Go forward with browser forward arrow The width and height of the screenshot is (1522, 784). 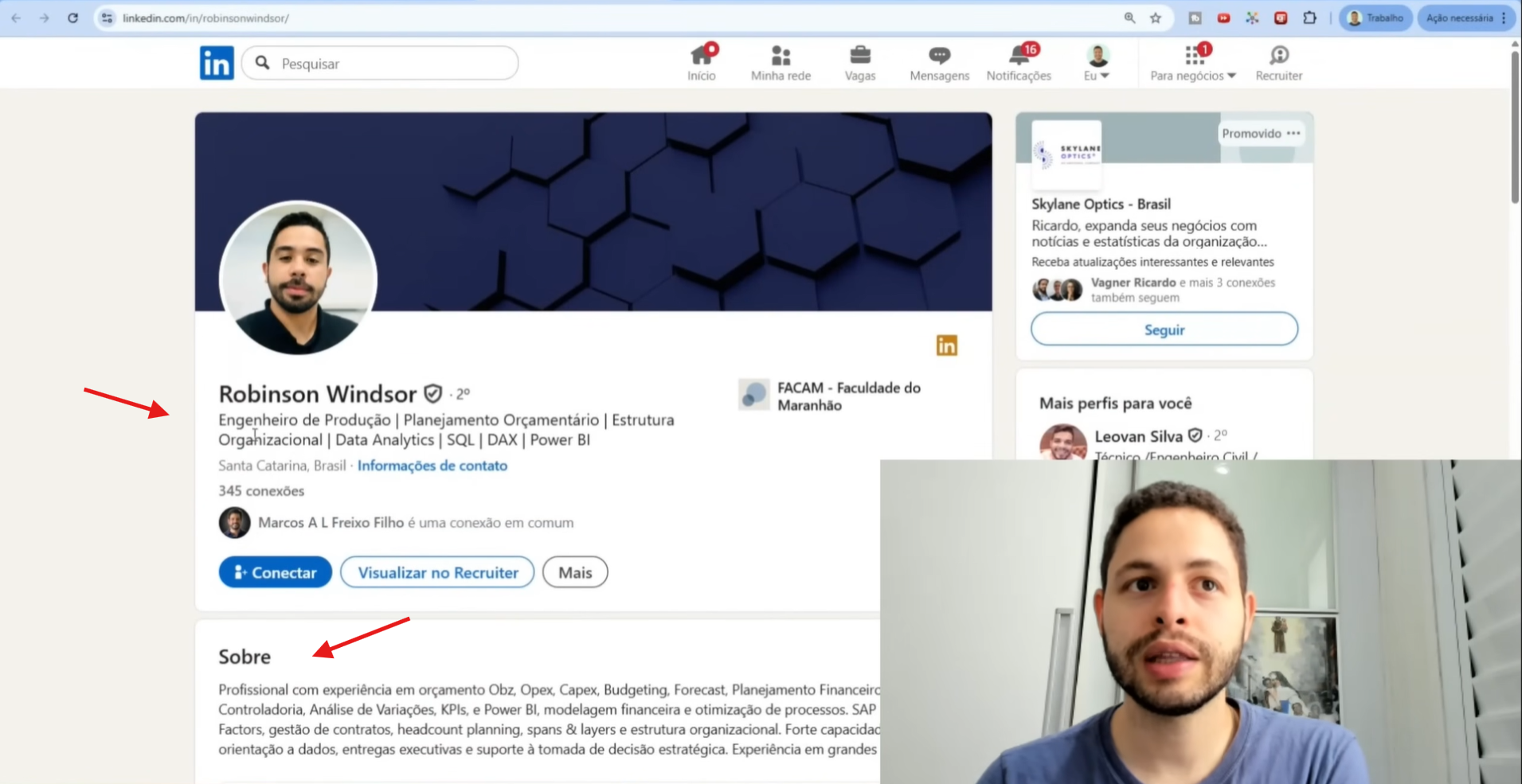tap(45, 18)
